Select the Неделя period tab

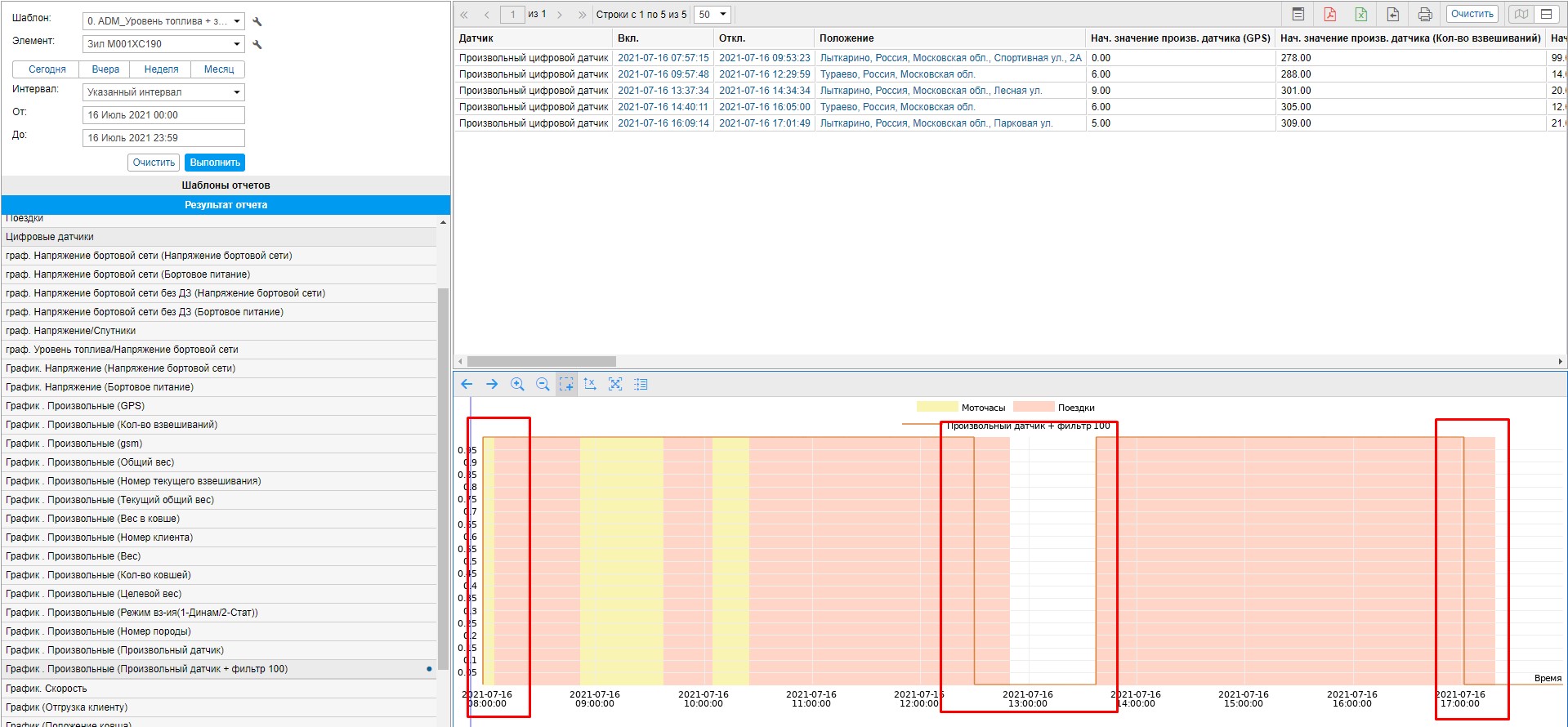coord(161,69)
